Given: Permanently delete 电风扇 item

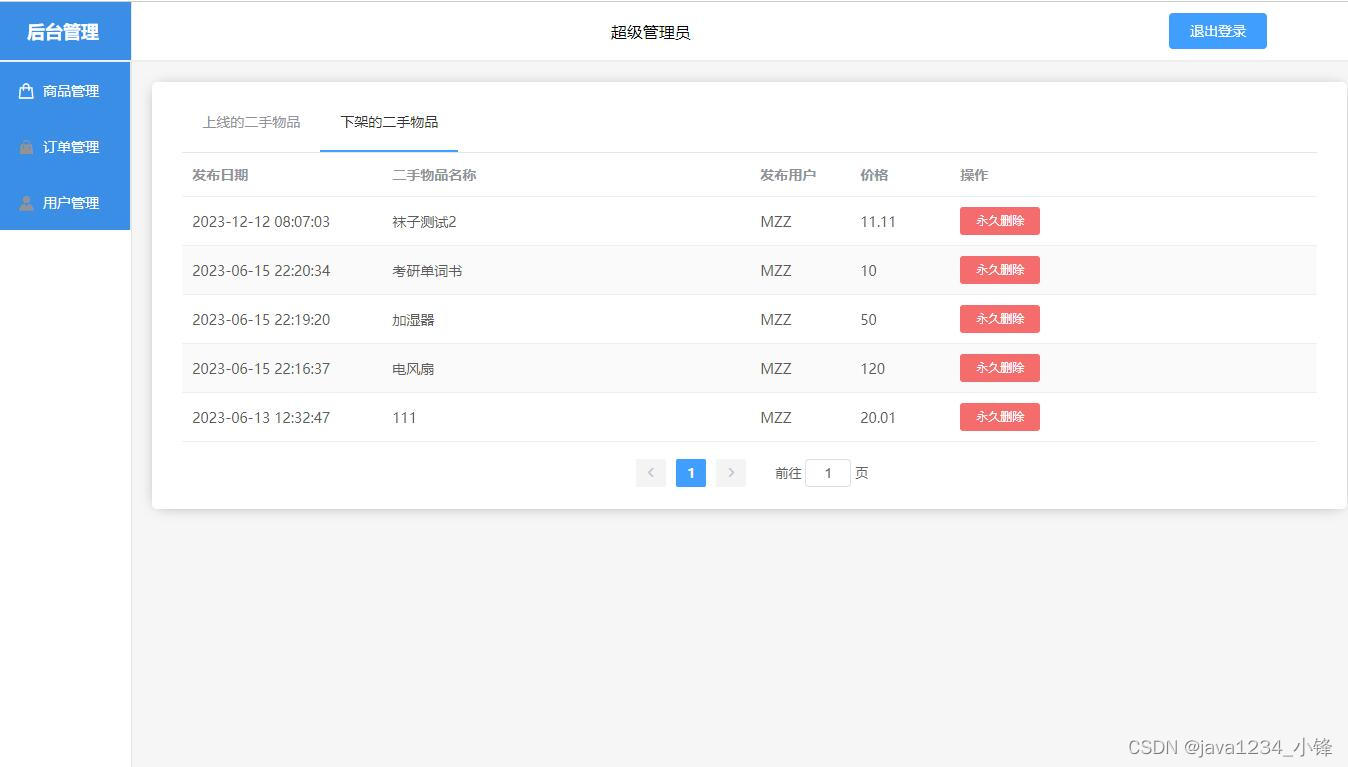Looking at the screenshot, I should 1000,368.
